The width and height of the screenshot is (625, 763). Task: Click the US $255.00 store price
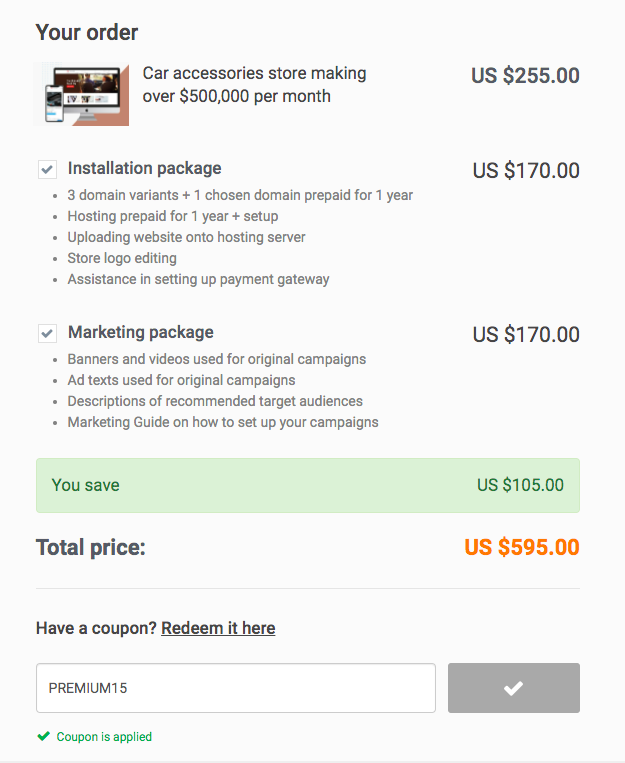tap(525, 76)
